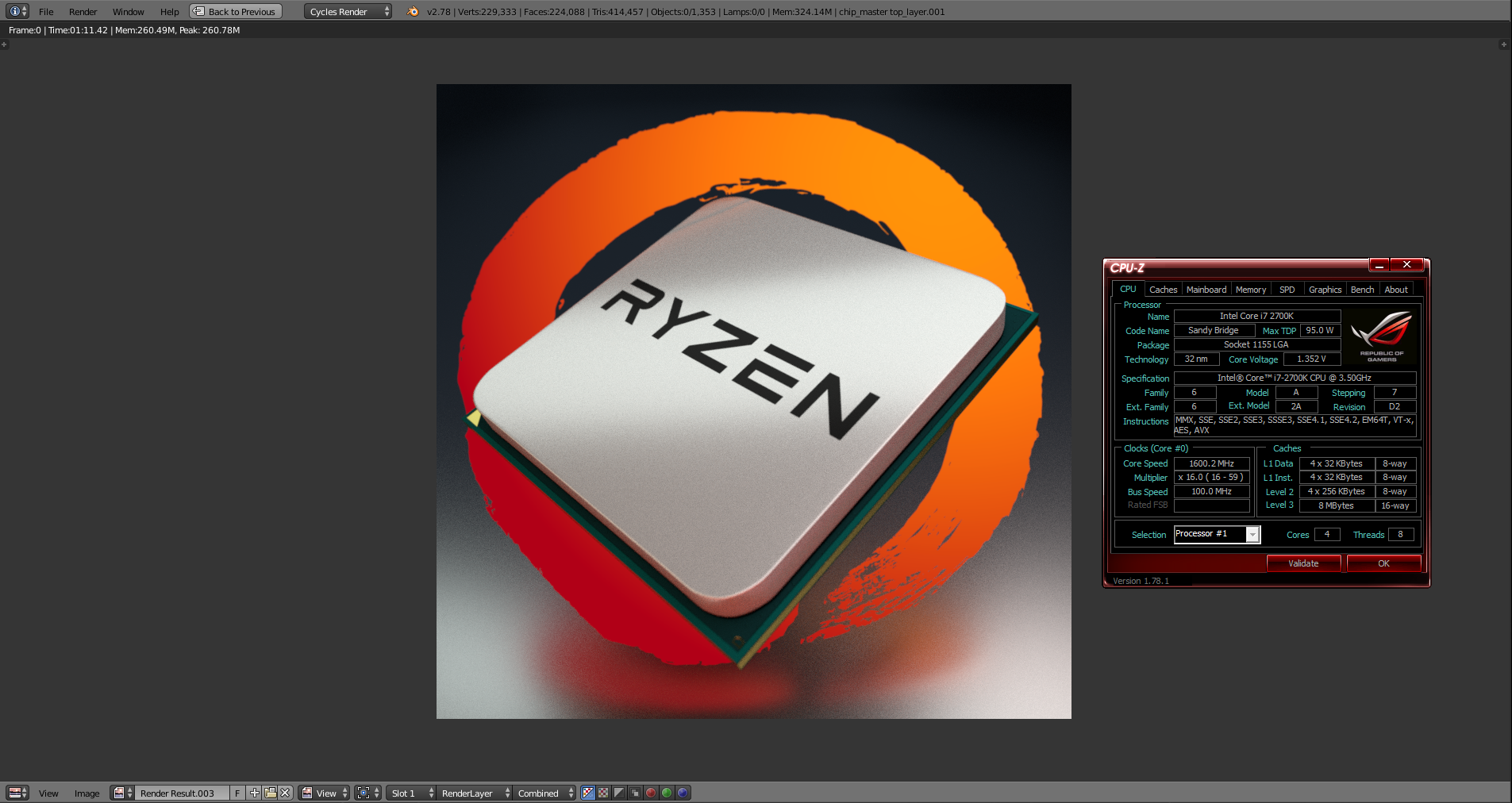This screenshot has height=803, width=1512.
Task: Toggle Z-buffer display icon
Action: coord(635,793)
